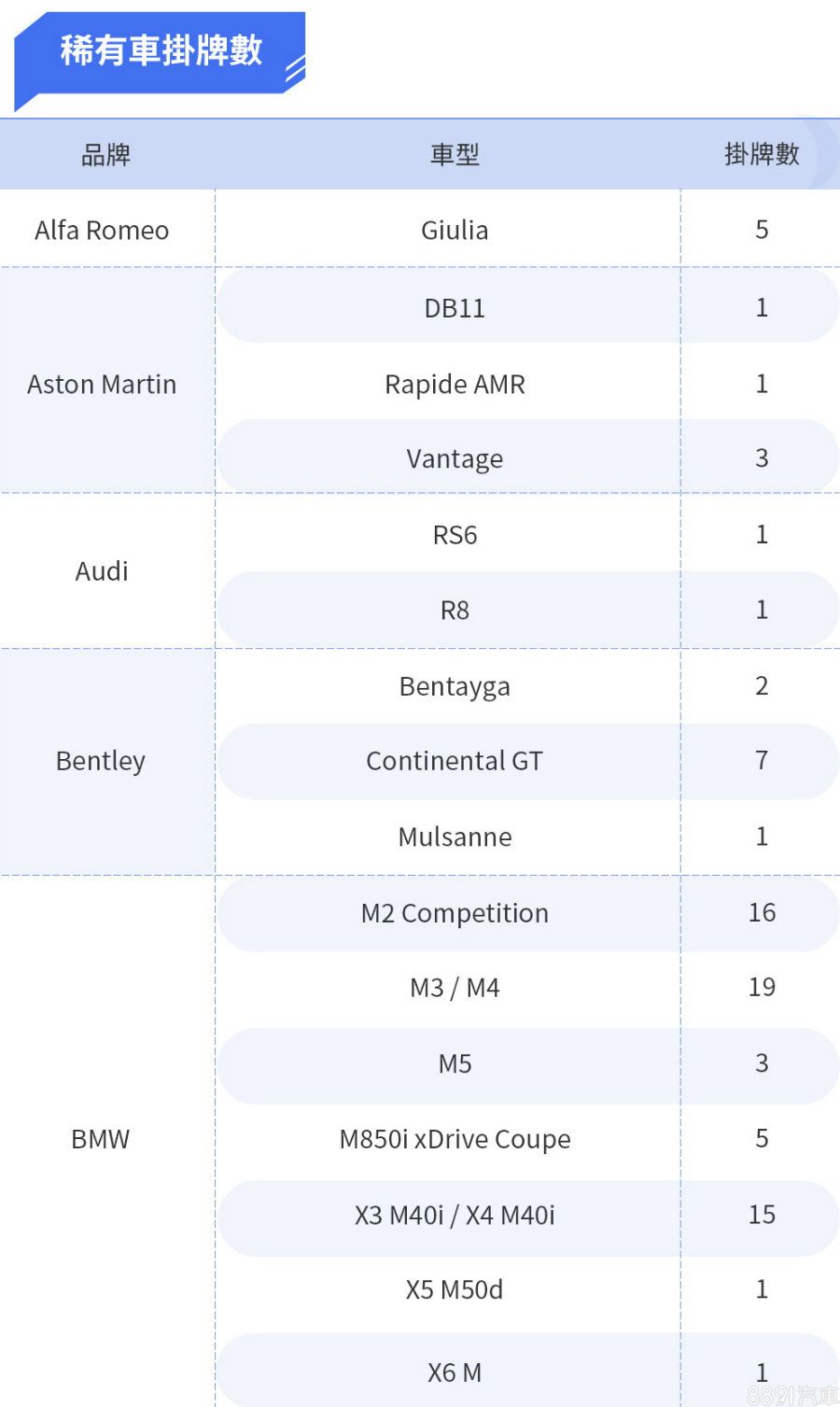The width and height of the screenshot is (840, 1407).
Task: Click the 稀有車掛牌數 title banner
Action: pos(161,50)
